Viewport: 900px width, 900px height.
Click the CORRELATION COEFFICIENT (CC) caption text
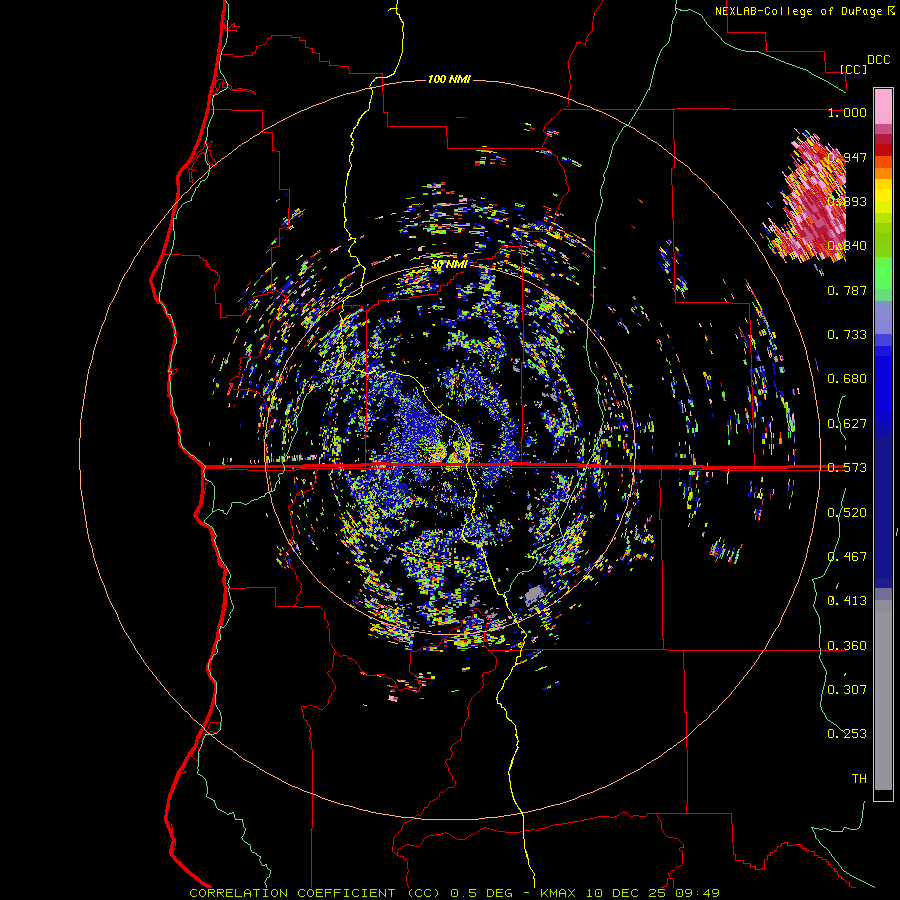pos(315,893)
